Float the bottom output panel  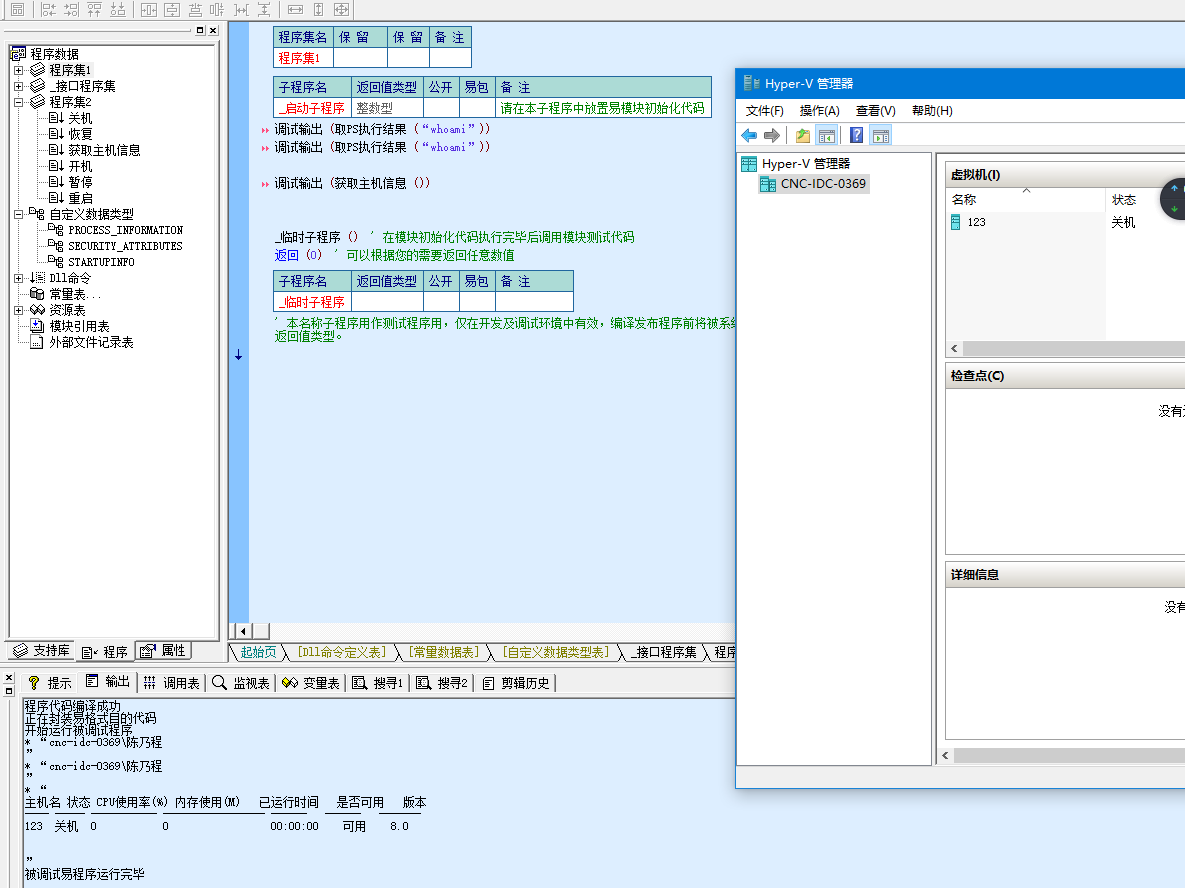pos(9,690)
